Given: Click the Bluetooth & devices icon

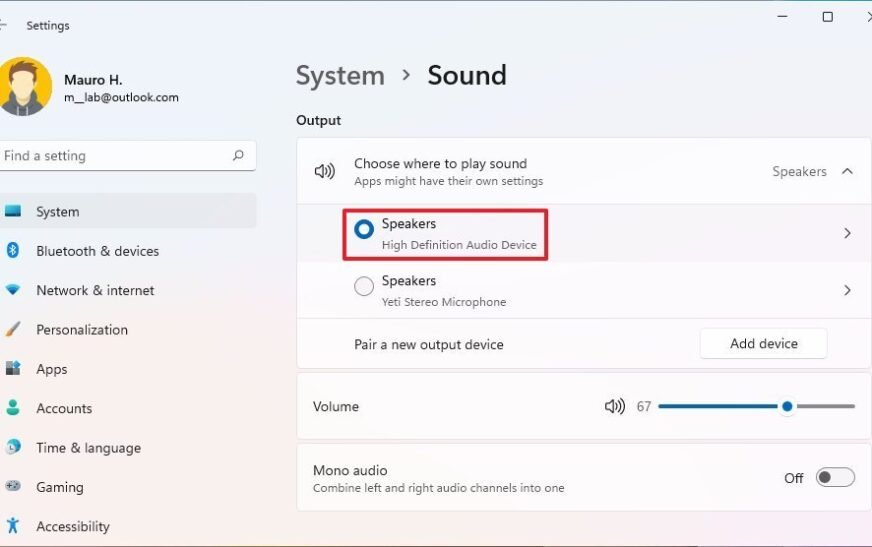Looking at the screenshot, I should tap(13, 250).
